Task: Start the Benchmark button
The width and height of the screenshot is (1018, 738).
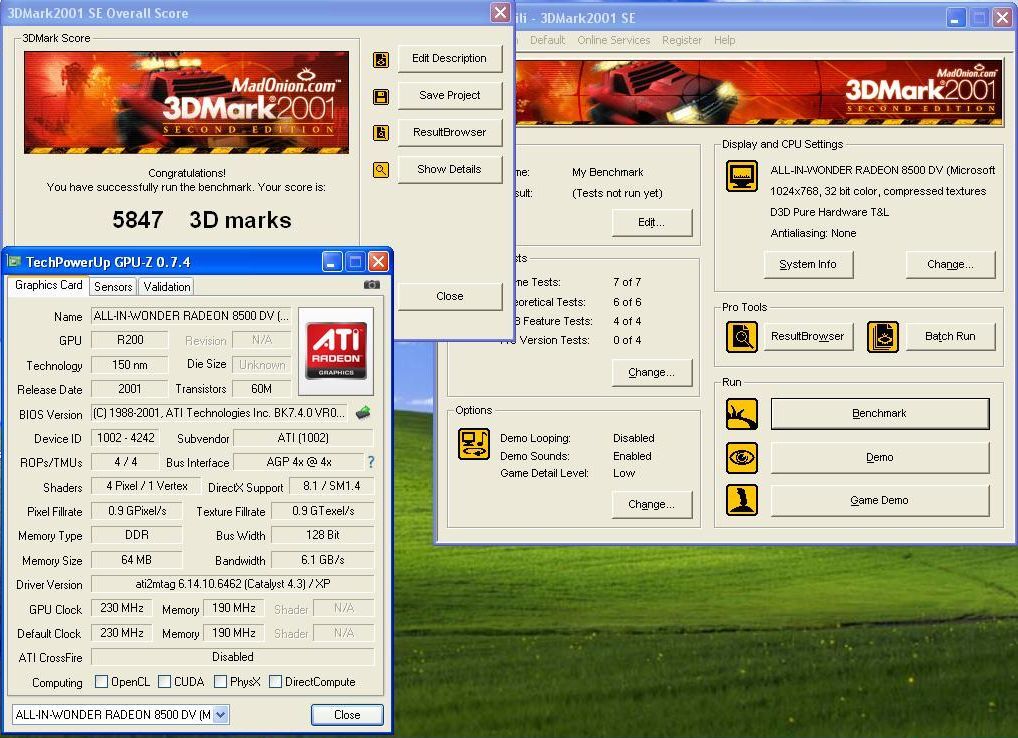Action: coord(880,413)
